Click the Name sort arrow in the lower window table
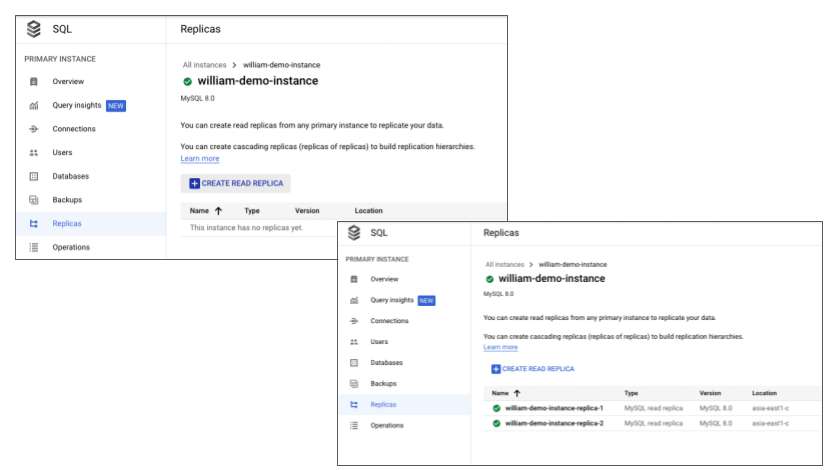 pyautogui.click(x=517, y=393)
